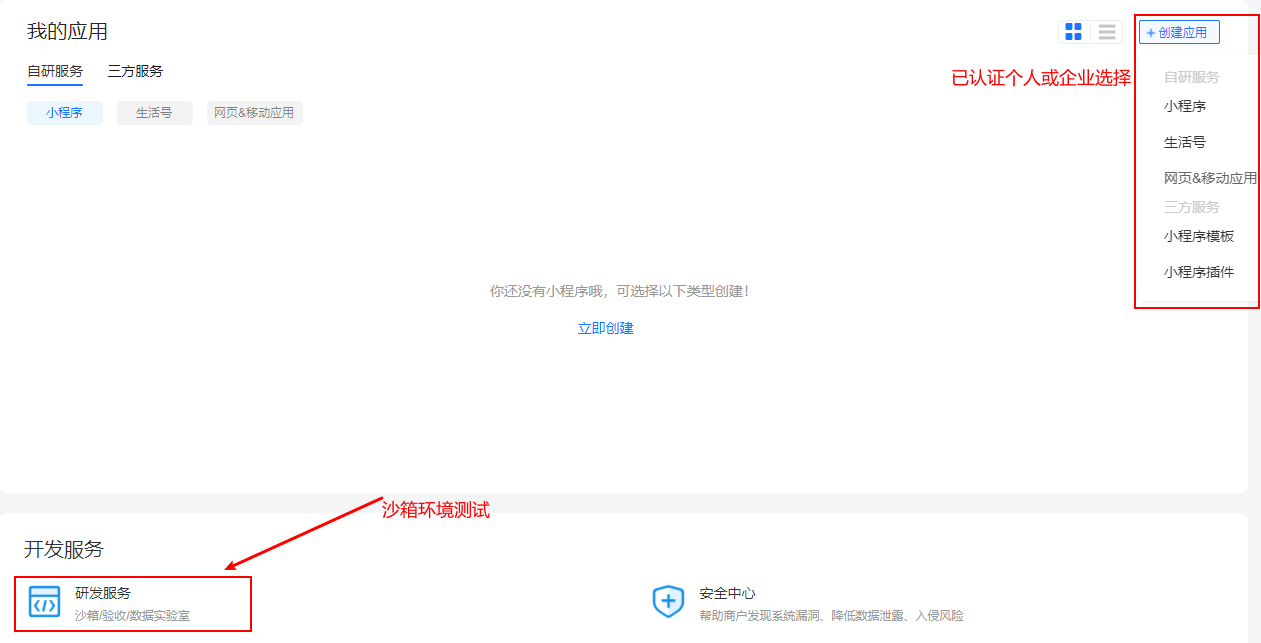Screen dimensions: 1261x643
Task: Filter by 网页&移动应用 pill
Action: click(254, 113)
